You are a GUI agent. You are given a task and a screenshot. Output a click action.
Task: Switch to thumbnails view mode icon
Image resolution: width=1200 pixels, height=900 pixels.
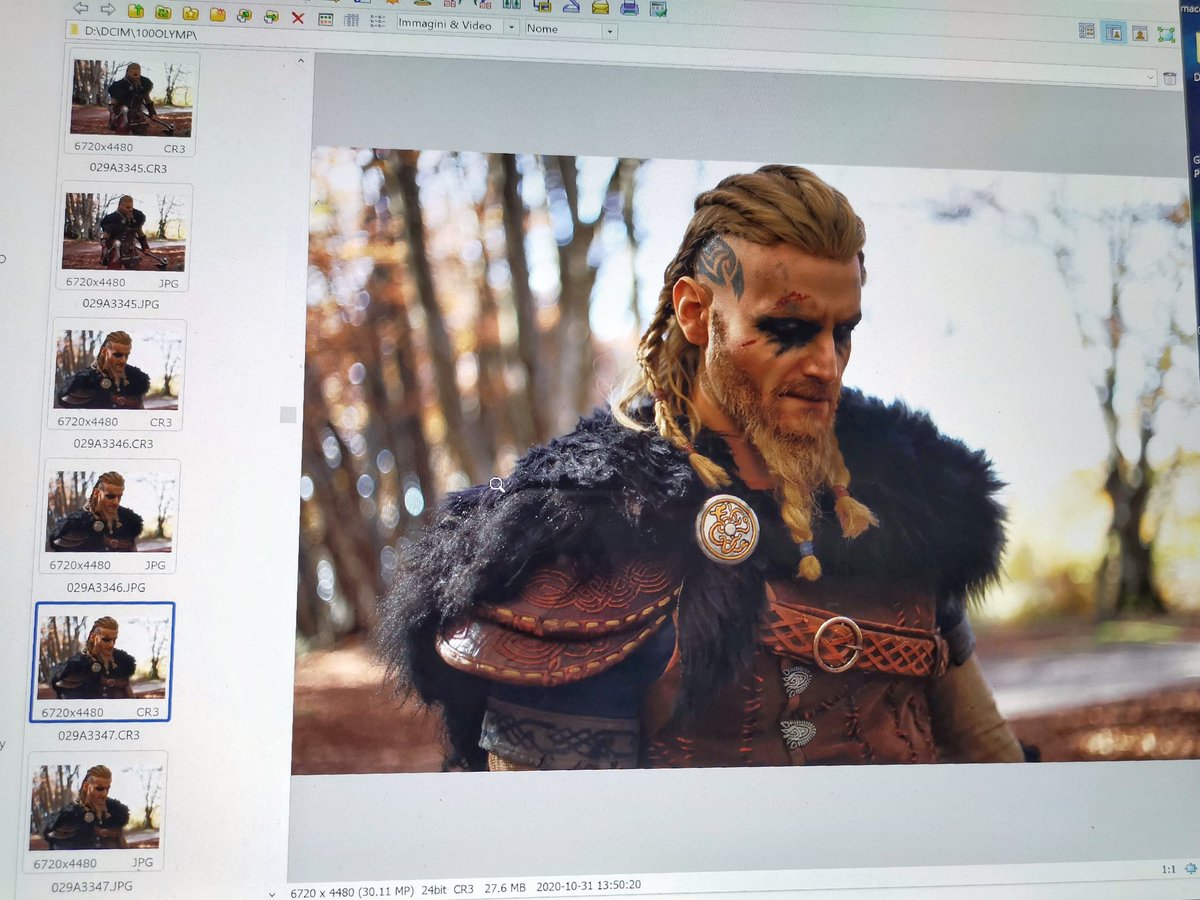[325, 19]
